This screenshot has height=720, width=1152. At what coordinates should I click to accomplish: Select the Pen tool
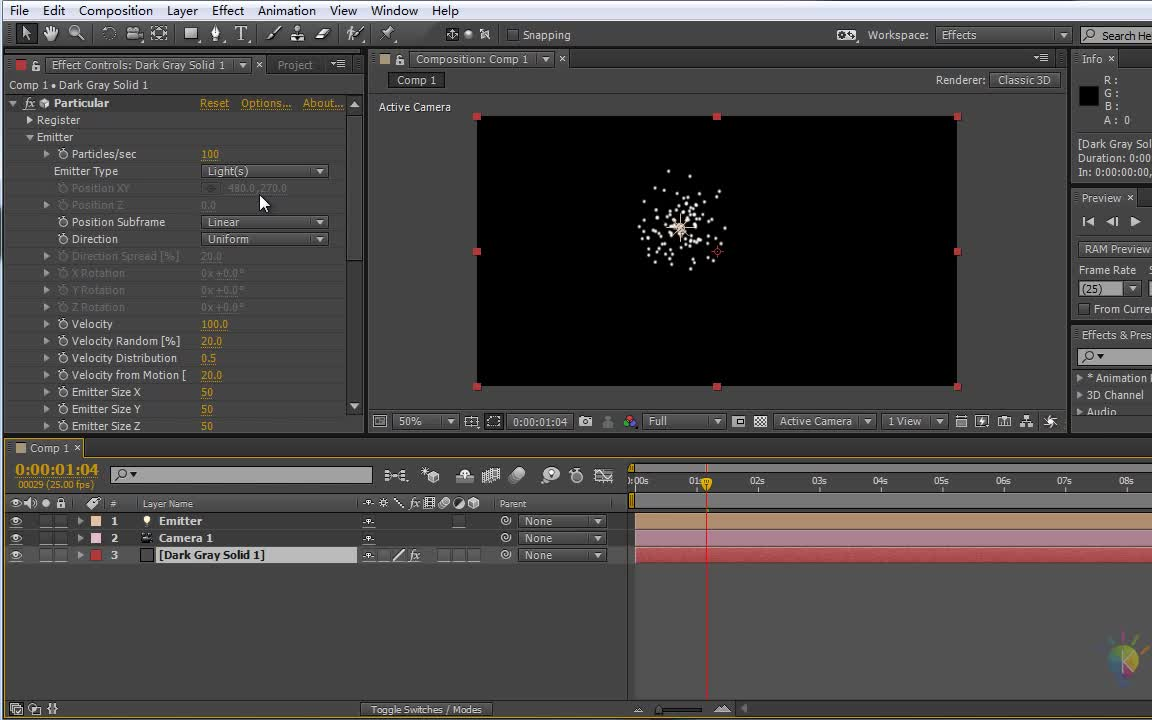click(216, 34)
